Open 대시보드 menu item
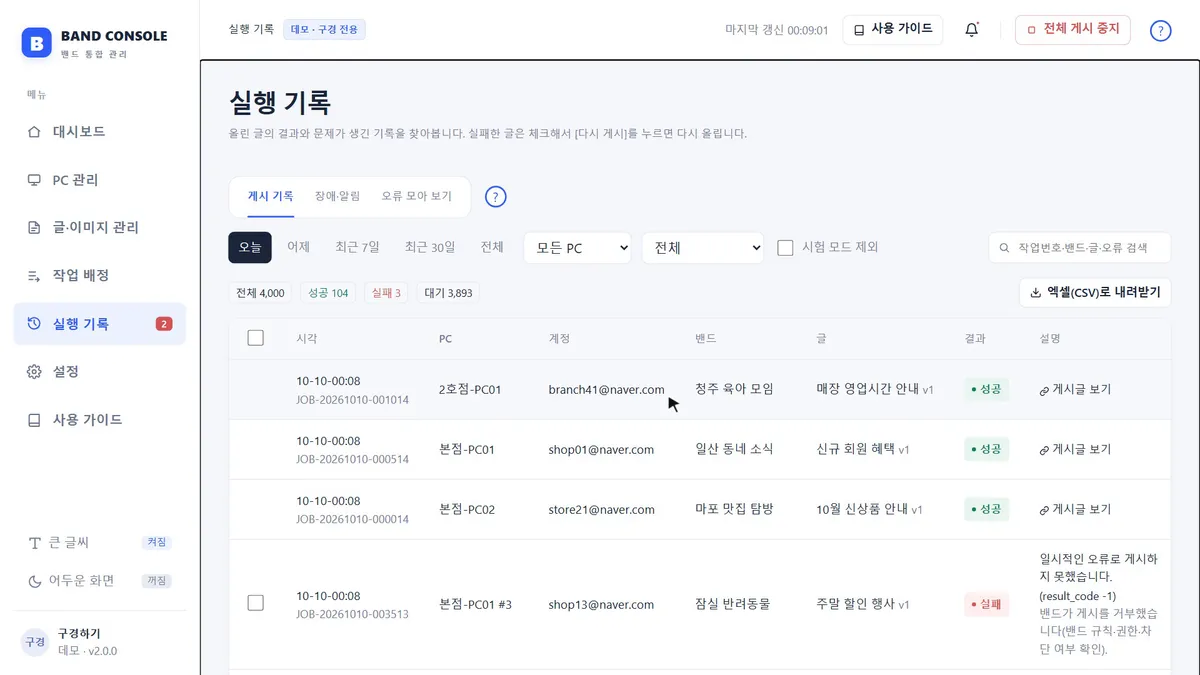The width and height of the screenshot is (1200, 675). pos(100,132)
